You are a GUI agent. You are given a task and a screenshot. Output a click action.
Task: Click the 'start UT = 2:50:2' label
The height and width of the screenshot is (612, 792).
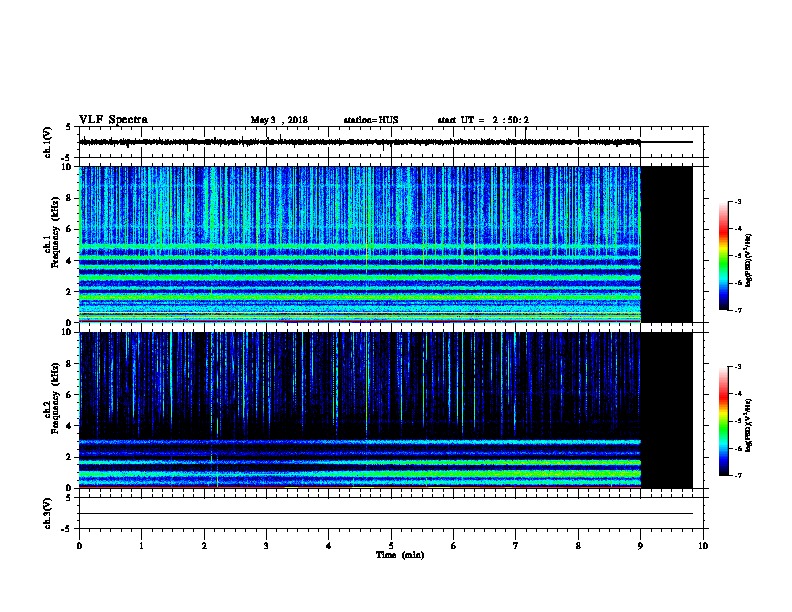tap(483, 120)
